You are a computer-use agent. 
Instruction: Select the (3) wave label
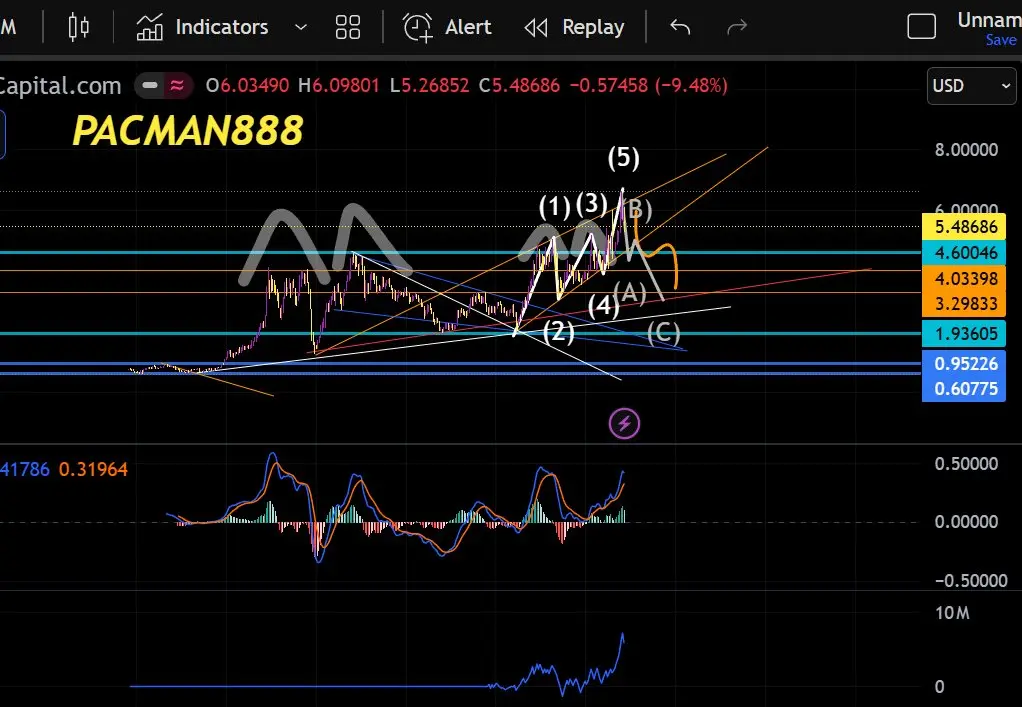591,204
